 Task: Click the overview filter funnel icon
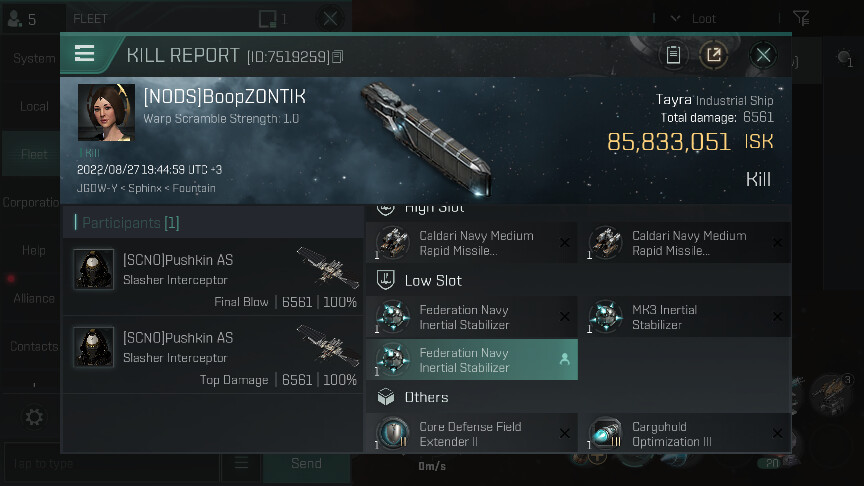coord(801,18)
